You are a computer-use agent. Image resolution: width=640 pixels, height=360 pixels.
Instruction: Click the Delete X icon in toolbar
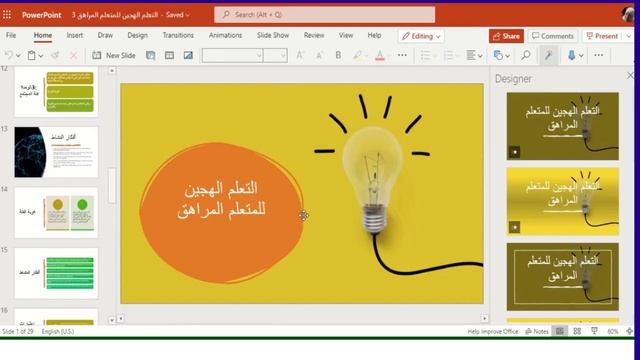pos(73,55)
